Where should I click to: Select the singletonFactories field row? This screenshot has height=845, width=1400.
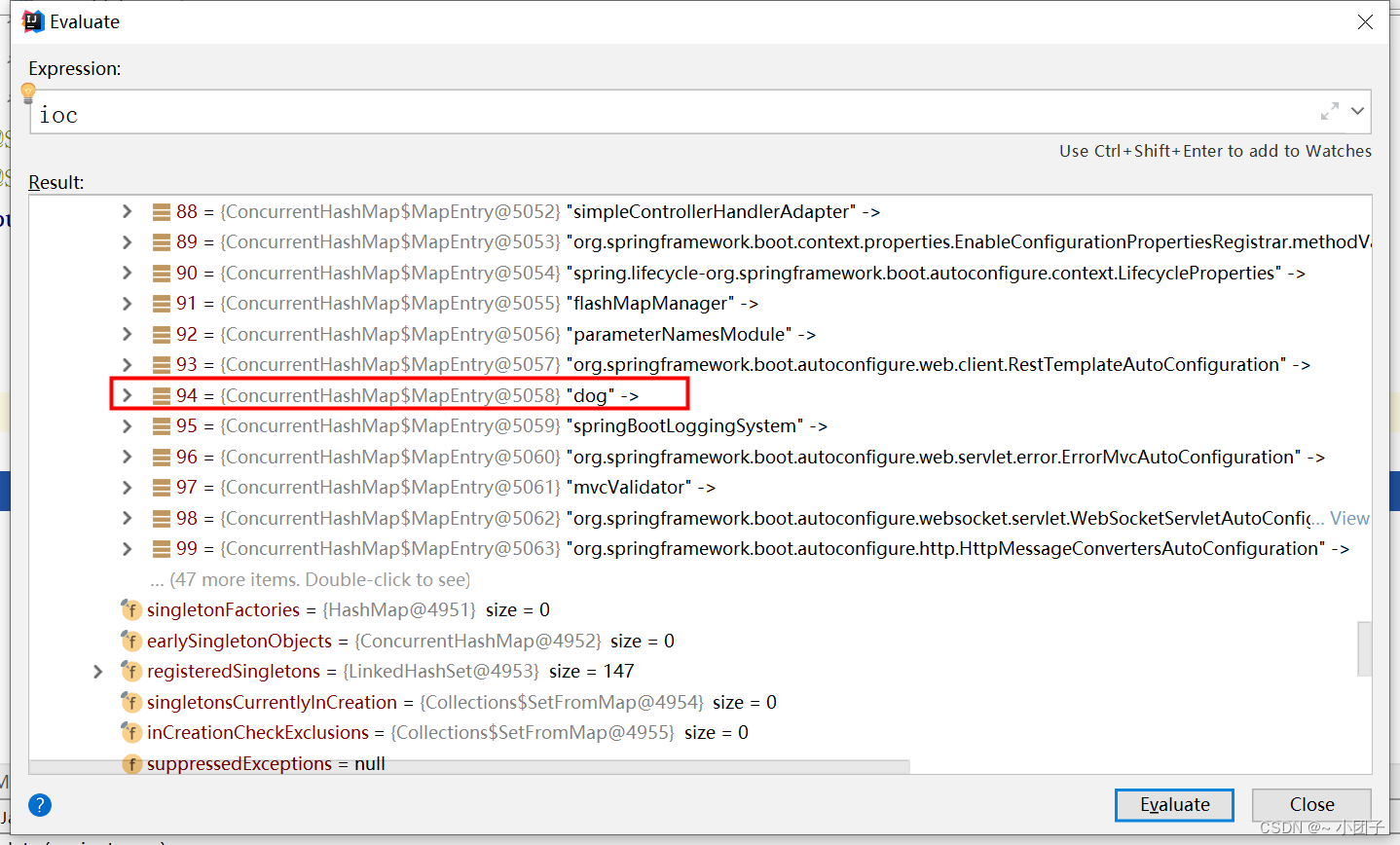click(x=335, y=609)
